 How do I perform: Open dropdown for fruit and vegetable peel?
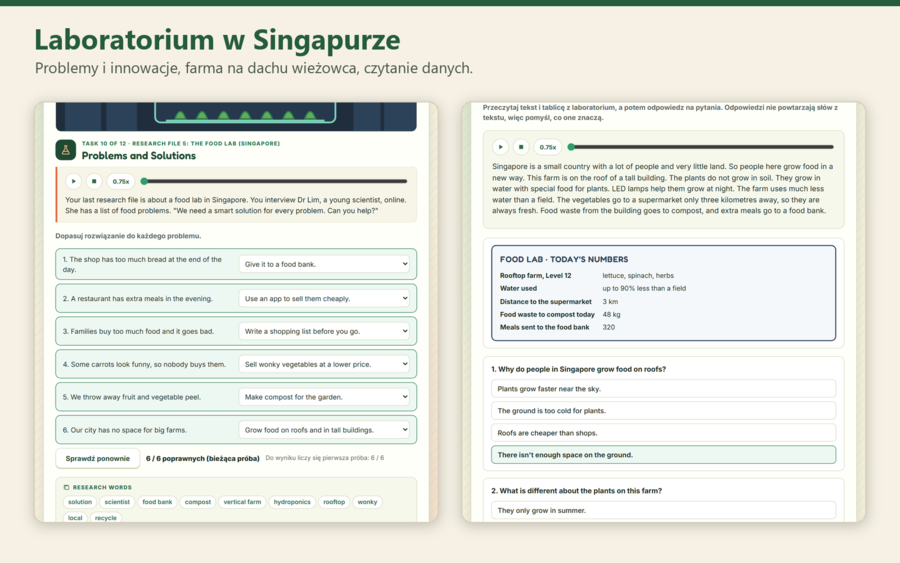coord(324,397)
